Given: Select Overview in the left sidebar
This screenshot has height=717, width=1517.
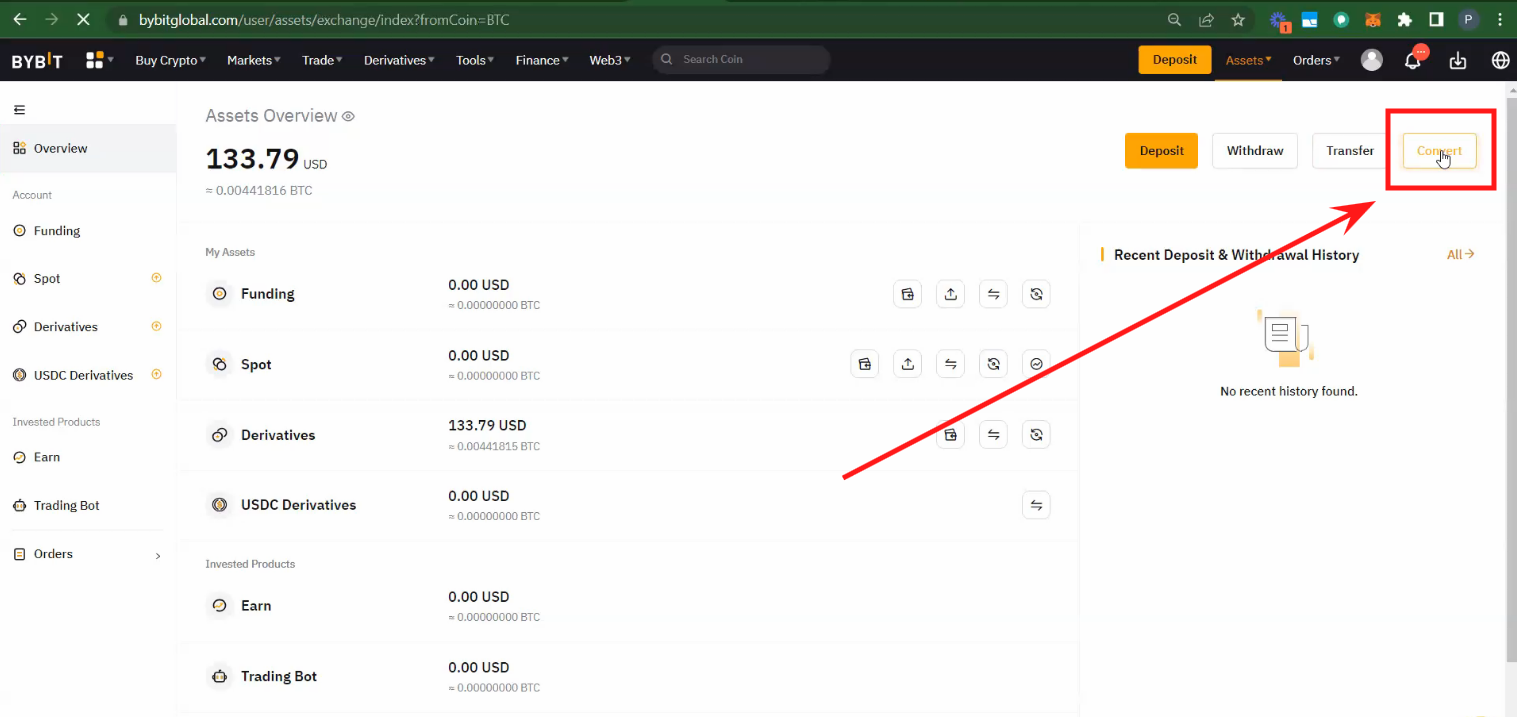Looking at the screenshot, I should tap(88, 148).
